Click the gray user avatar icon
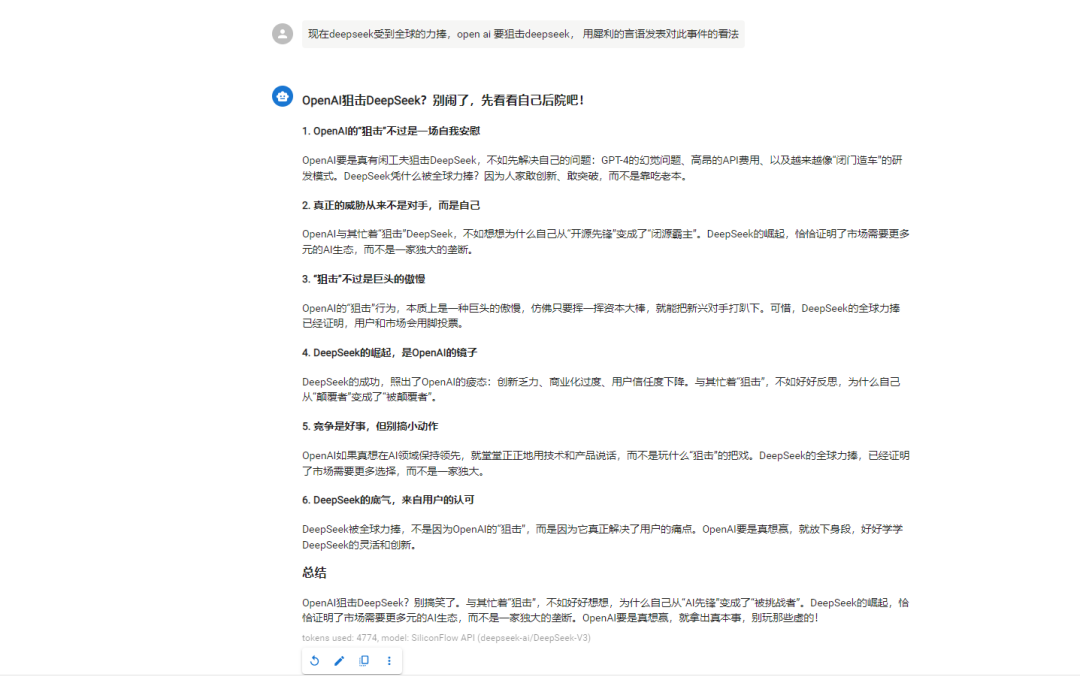The height and width of the screenshot is (677, 1080). click(x=282, y=34)
